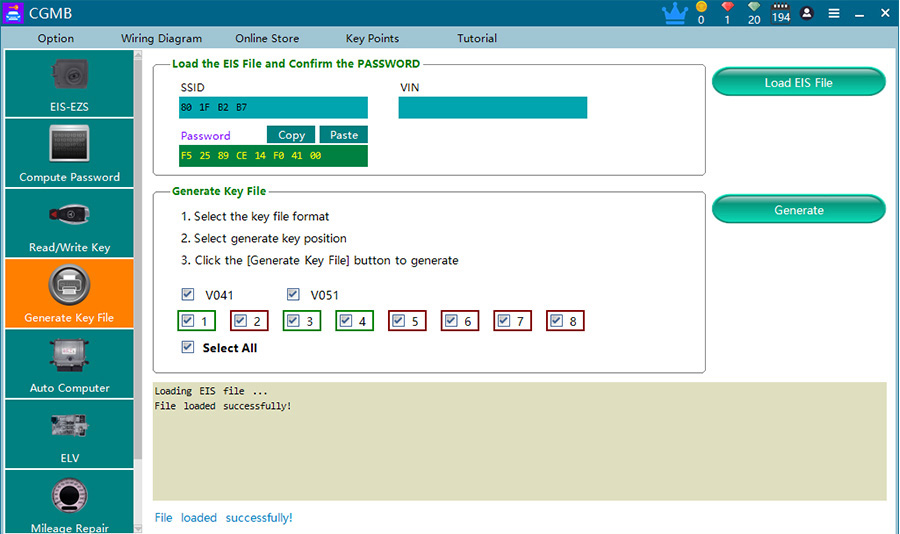The height and width of the screenshot is (534, 900).
Task: Open the Option menu
Action: click(56, 38)
